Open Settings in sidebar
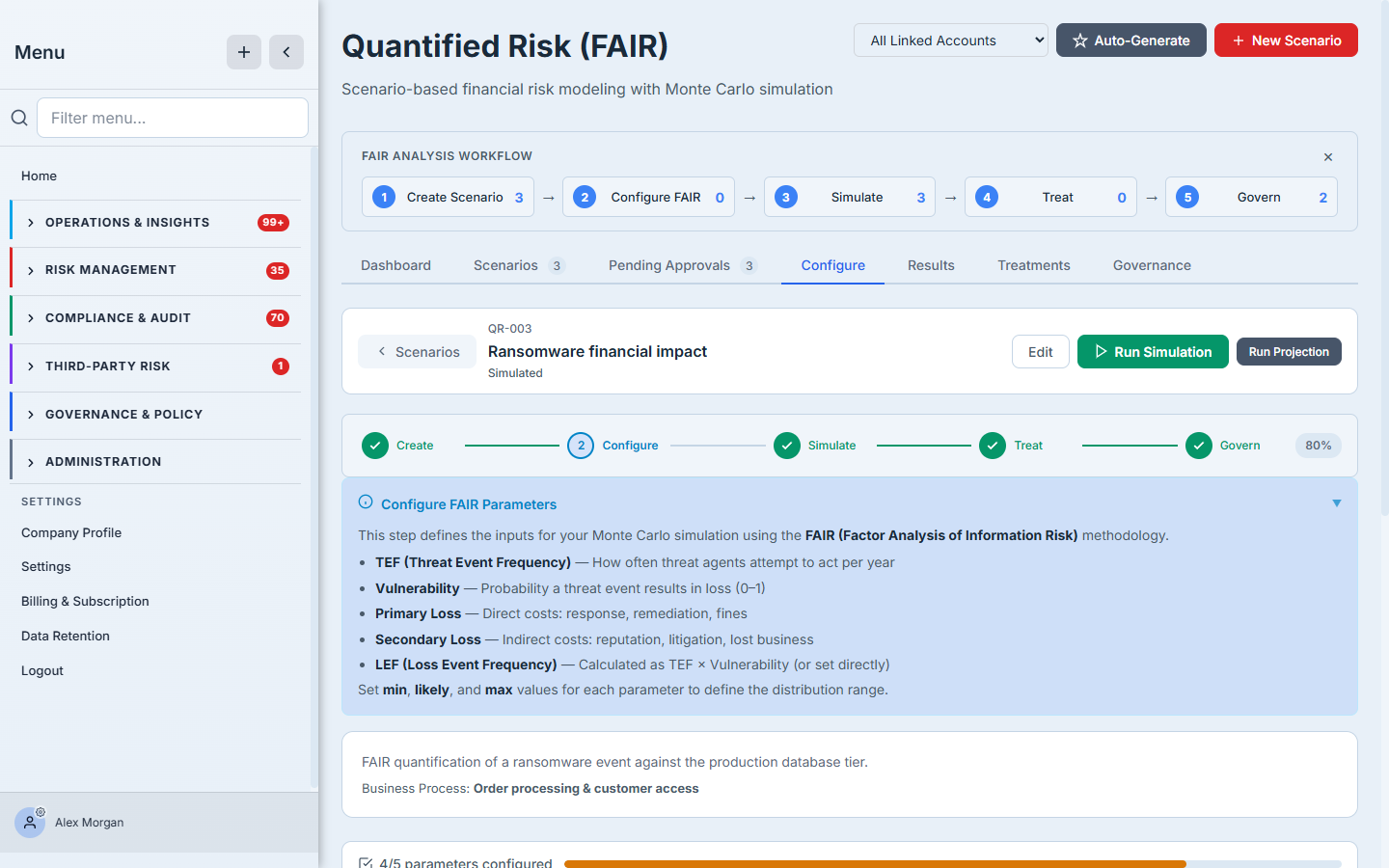Screen dimensions: 1389x868 [x=46, y=566]
